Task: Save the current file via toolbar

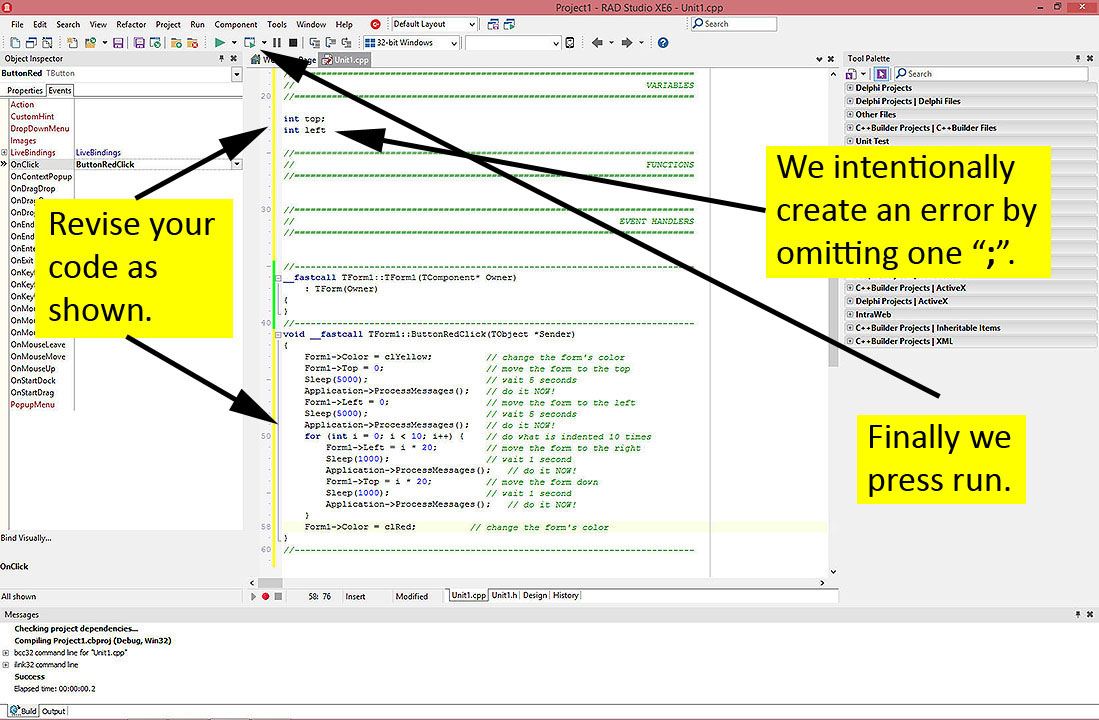Action: [118, 43]
